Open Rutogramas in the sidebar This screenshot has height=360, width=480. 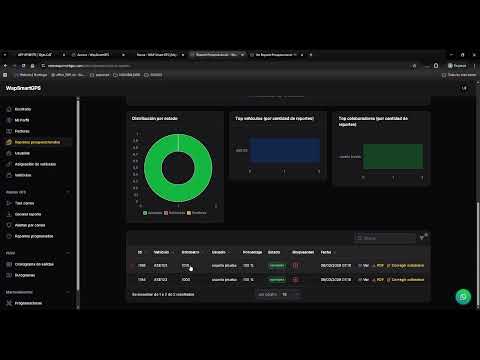(25, 275)
